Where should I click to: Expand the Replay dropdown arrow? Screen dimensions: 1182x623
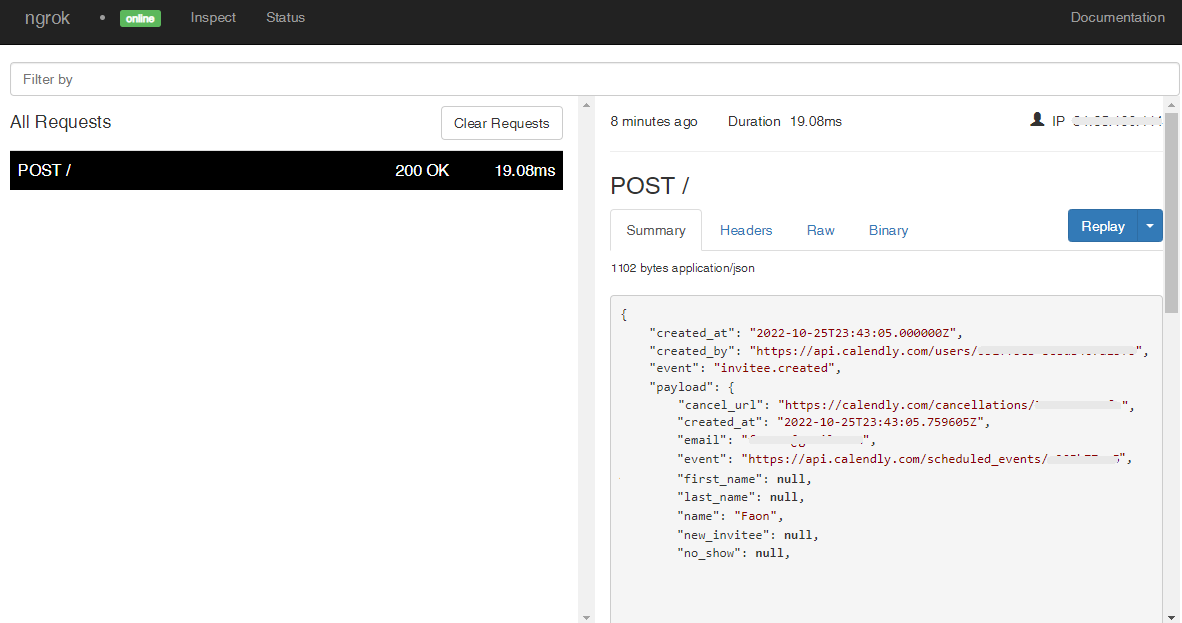click(x=1150, y=226)
